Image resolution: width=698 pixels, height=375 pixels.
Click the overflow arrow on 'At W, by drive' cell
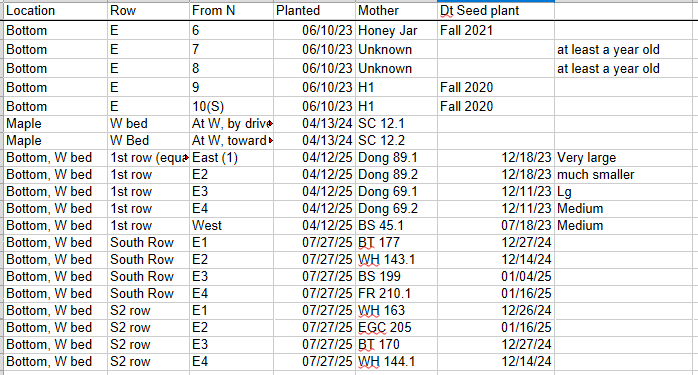271,124
